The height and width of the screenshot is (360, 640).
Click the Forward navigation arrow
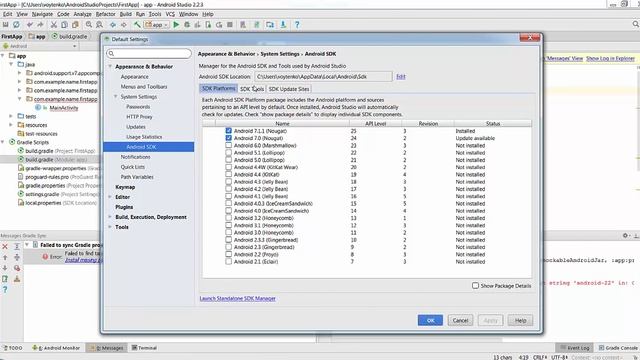[x=123, y=25]
